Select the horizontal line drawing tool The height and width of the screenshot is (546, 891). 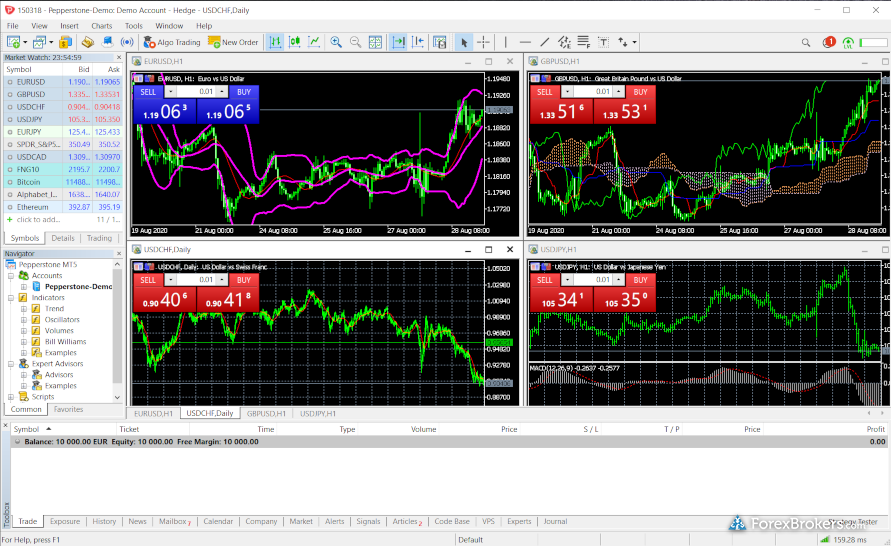[x=525, y=42]
